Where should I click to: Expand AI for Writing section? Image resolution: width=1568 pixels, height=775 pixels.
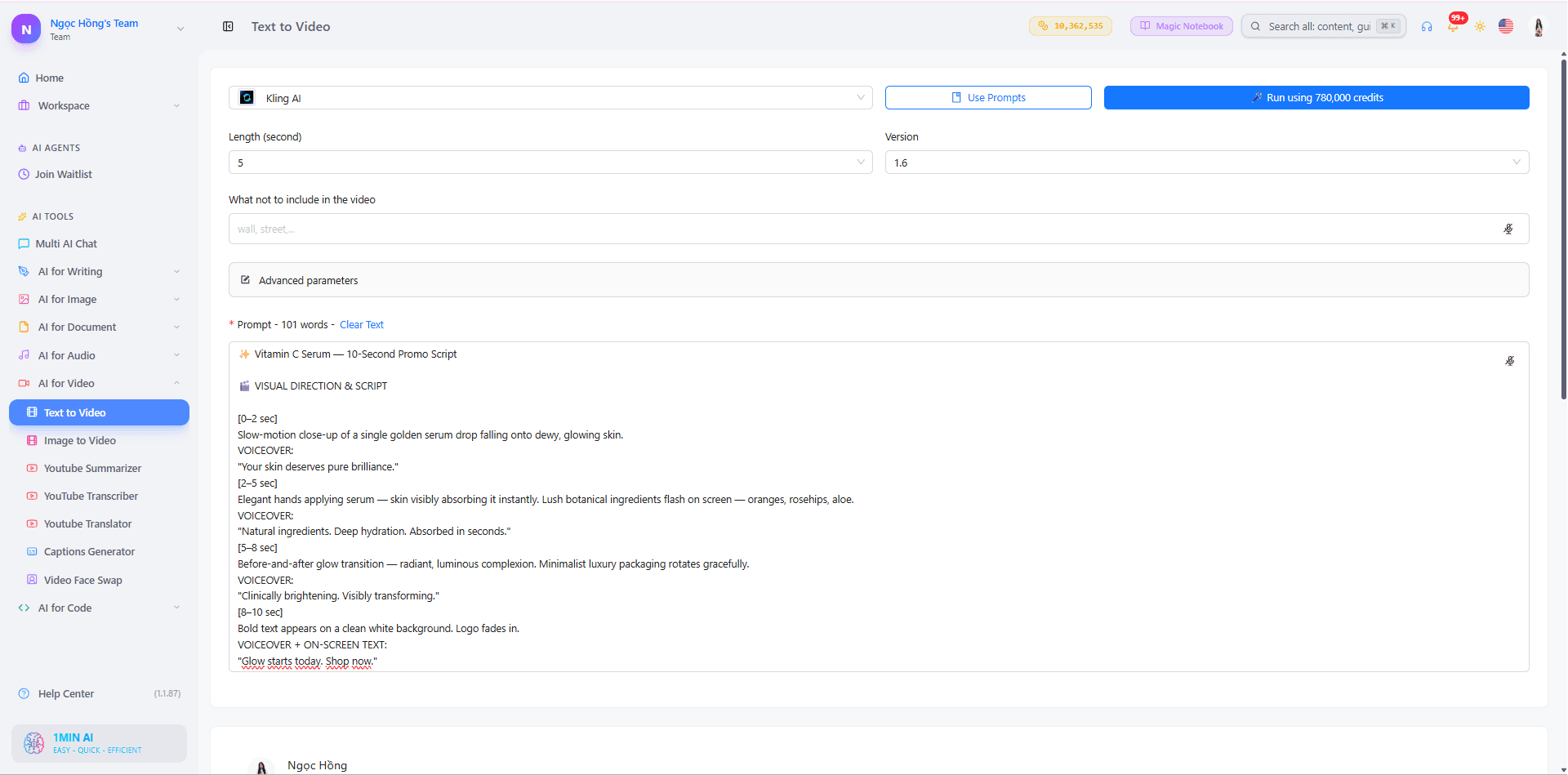(x=99, y=271)
